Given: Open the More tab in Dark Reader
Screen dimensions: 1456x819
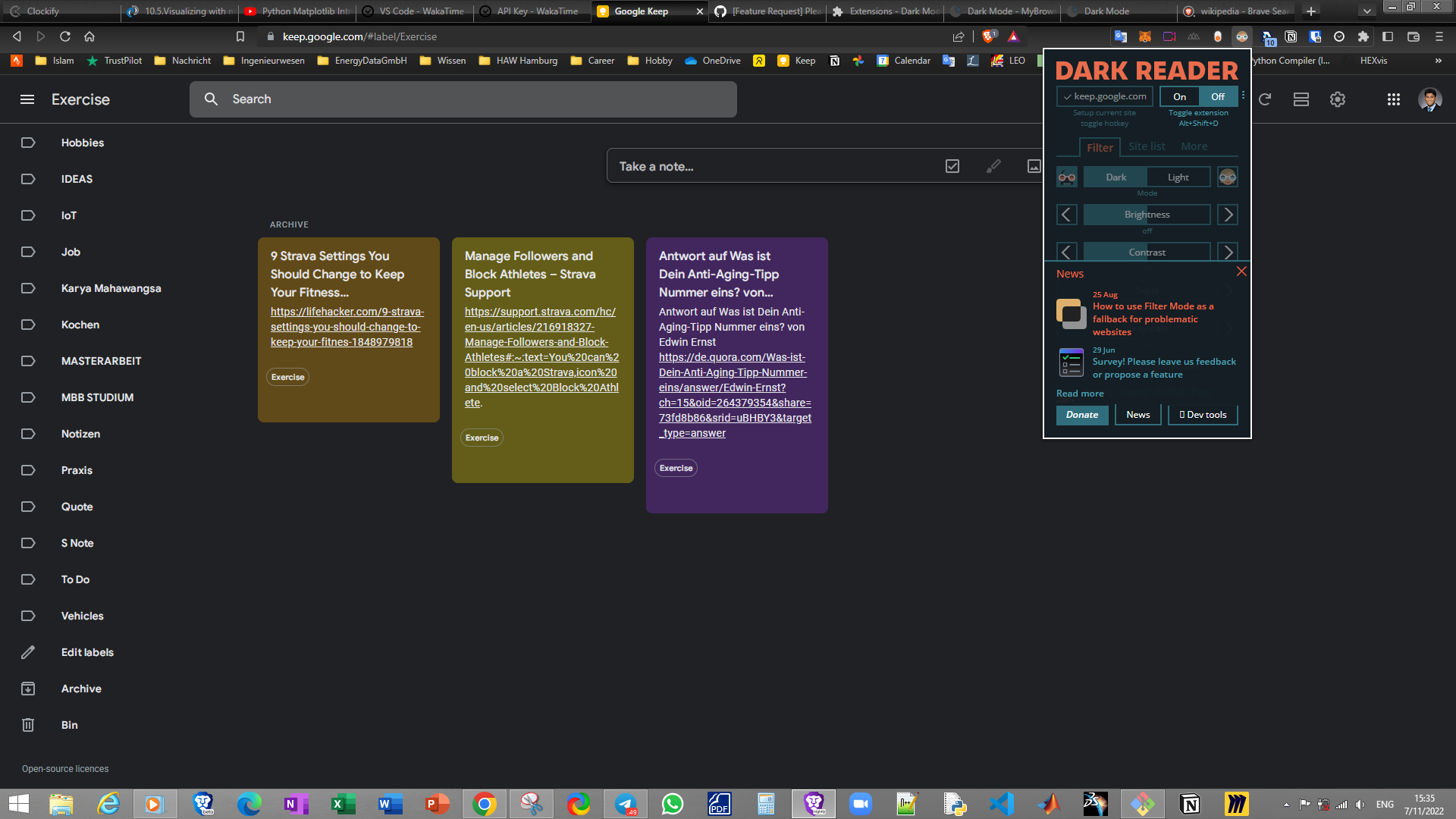Looking at the screenshot, I should [1194, 146].
